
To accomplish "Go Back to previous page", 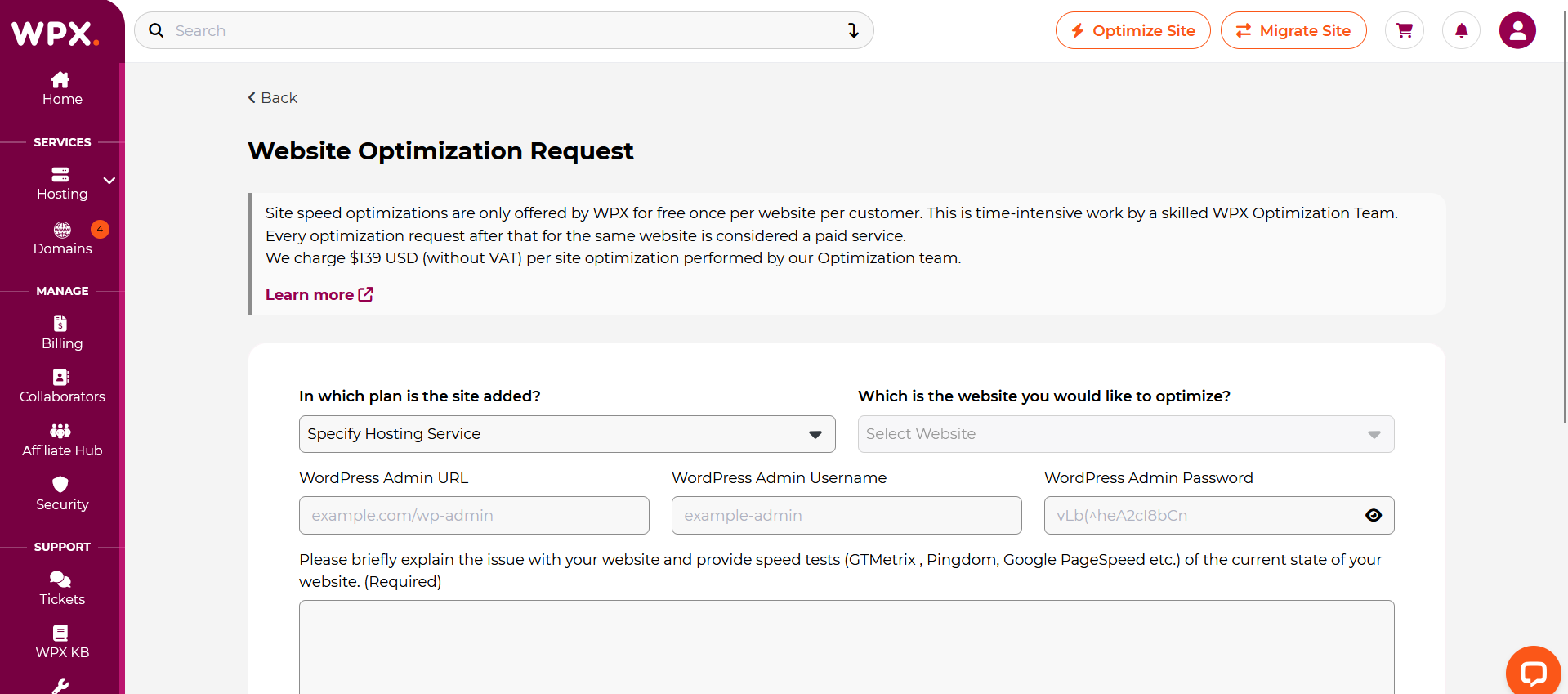I will 273,98.
